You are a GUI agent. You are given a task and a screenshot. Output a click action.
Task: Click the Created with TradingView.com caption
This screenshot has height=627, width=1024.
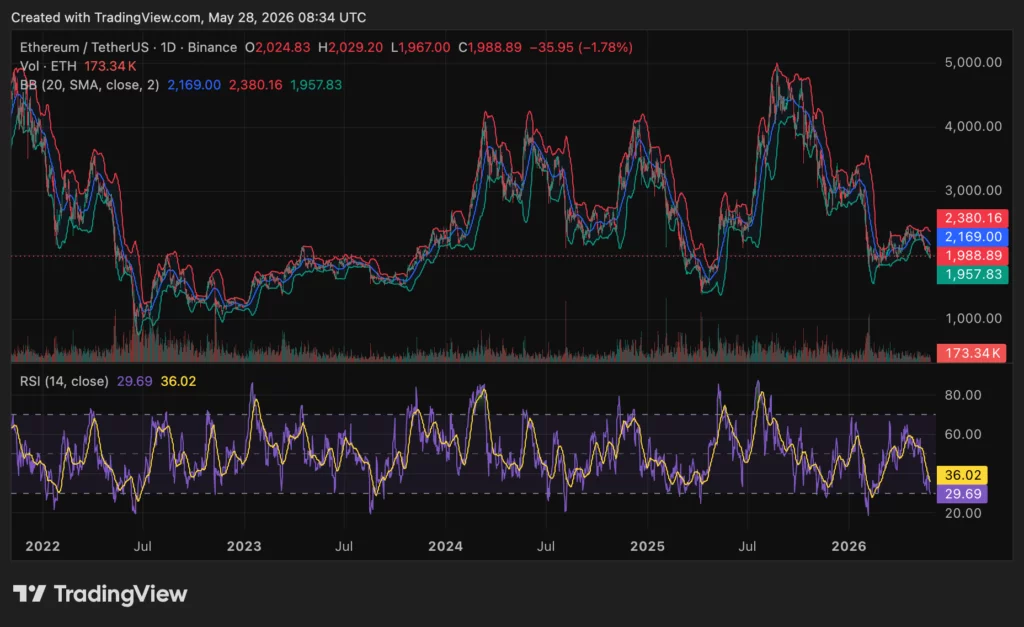pyautogui.click(x=189, y=18)
